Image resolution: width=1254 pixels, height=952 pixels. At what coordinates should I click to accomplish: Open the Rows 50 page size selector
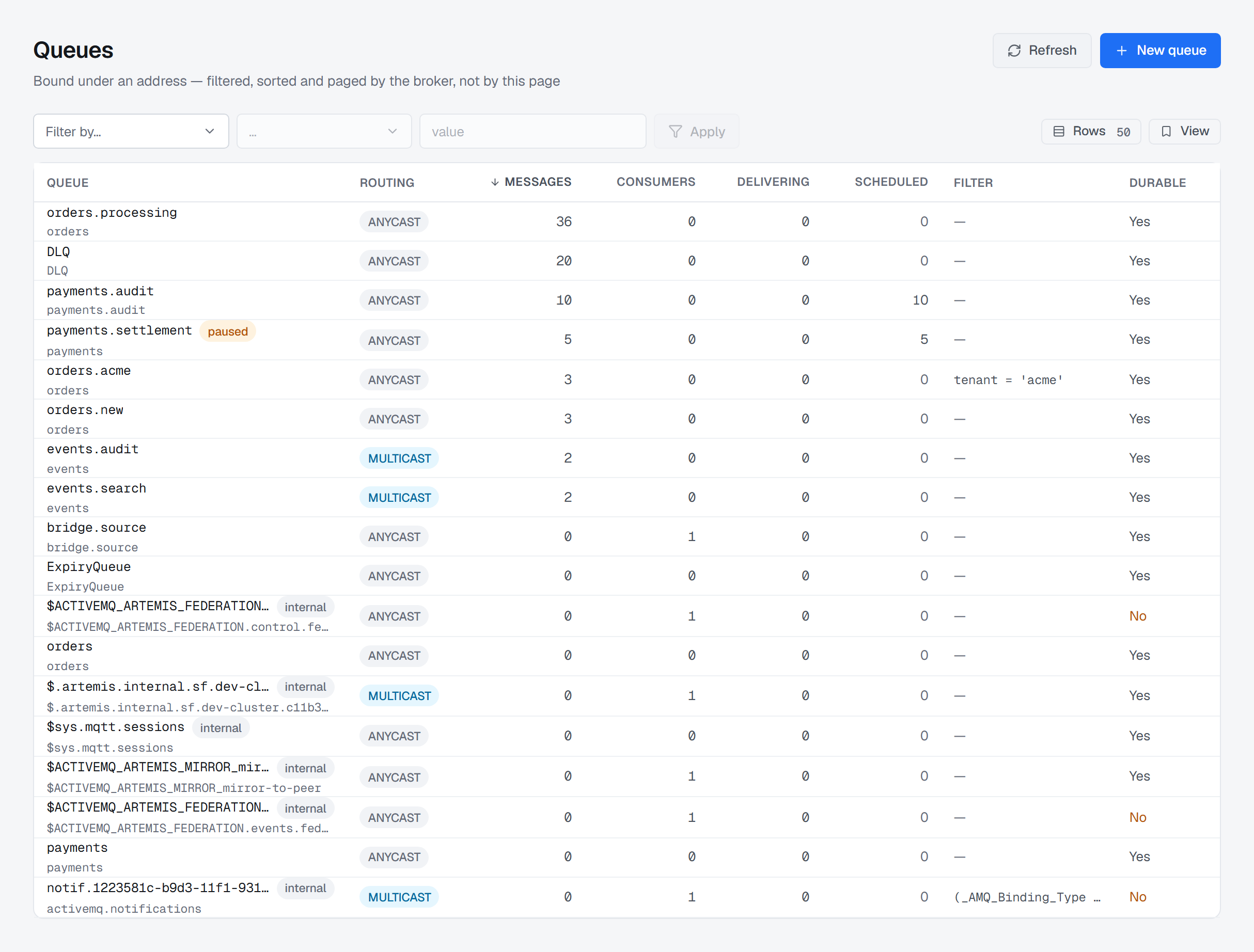(x=1091, y=132)
